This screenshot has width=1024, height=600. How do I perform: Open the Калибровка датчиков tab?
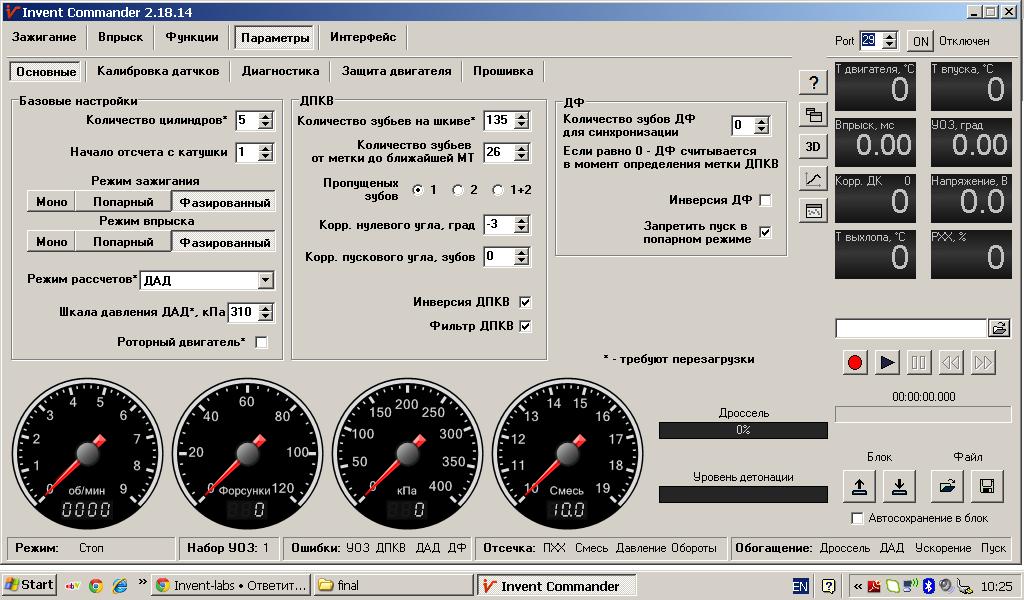[x=158, y=71]
